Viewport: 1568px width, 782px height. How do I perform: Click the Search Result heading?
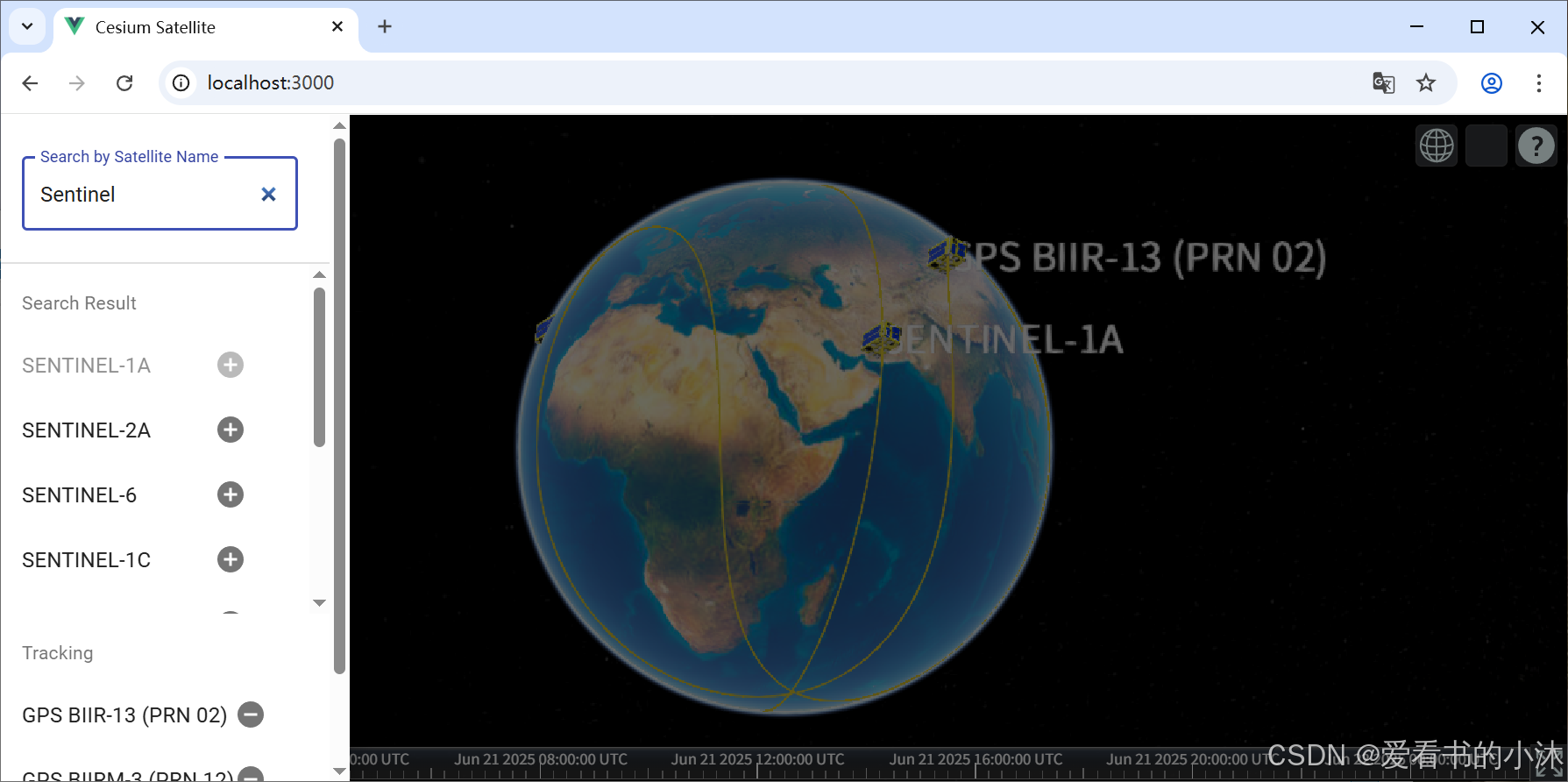[79, 303]
